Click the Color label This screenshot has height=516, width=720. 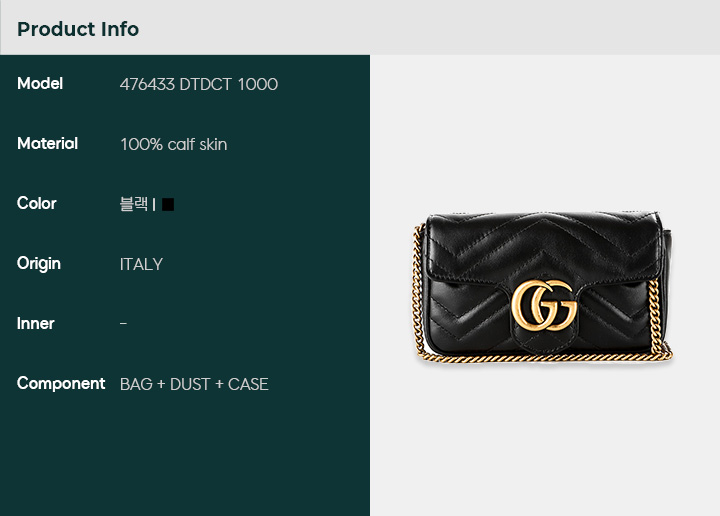tap(37, 203)
